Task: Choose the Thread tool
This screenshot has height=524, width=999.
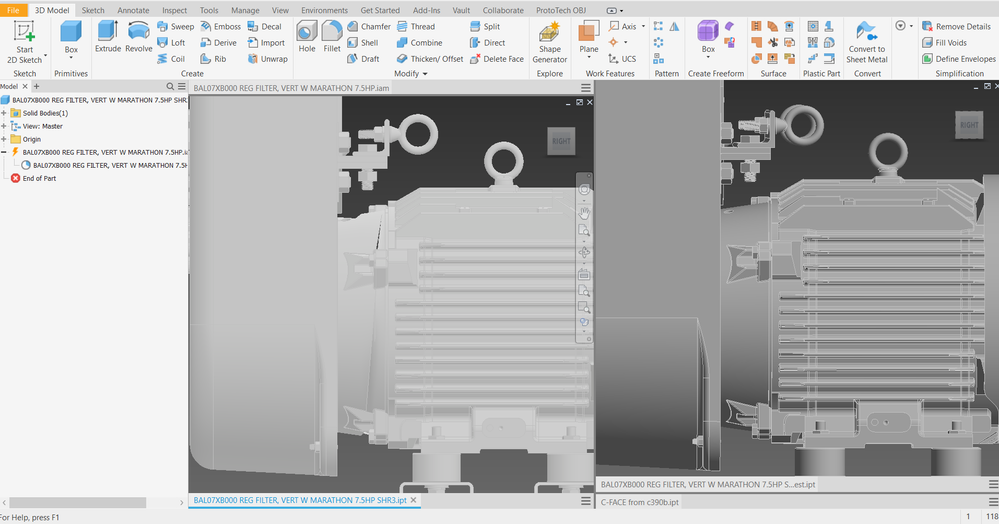Action: 415,26
